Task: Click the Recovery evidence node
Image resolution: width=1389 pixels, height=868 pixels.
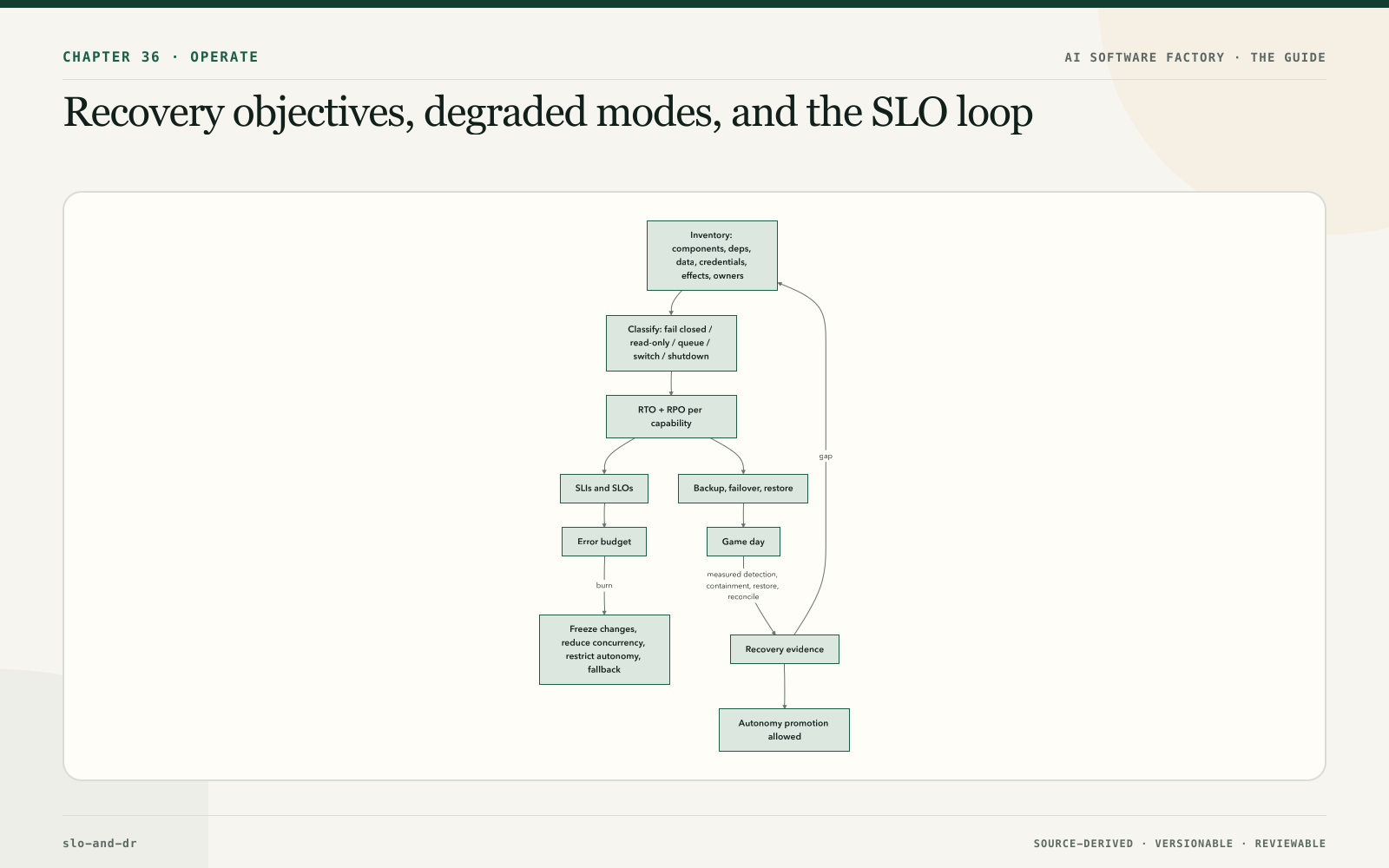Action: (x=785, y=649)
